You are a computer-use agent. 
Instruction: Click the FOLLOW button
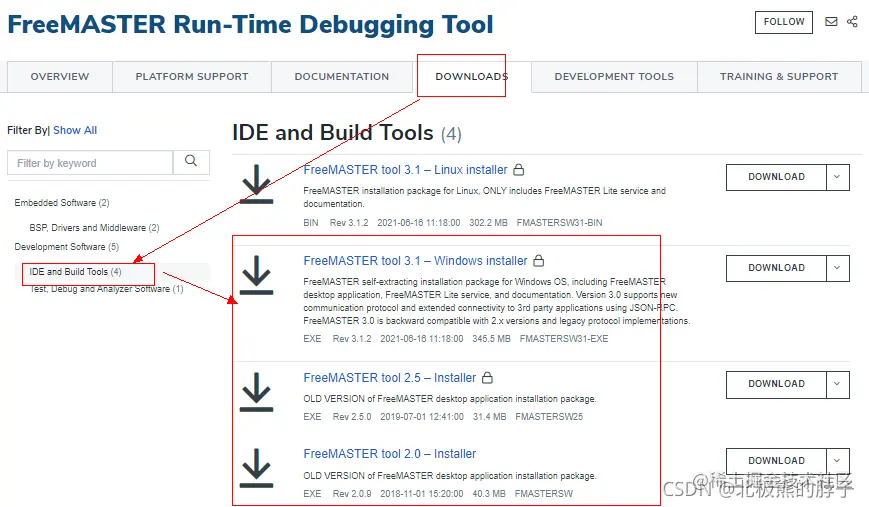(x=784, y=22)
